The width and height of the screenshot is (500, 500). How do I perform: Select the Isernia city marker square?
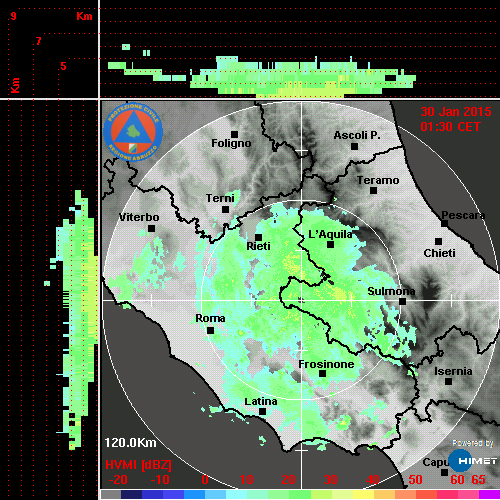point(449,381)
